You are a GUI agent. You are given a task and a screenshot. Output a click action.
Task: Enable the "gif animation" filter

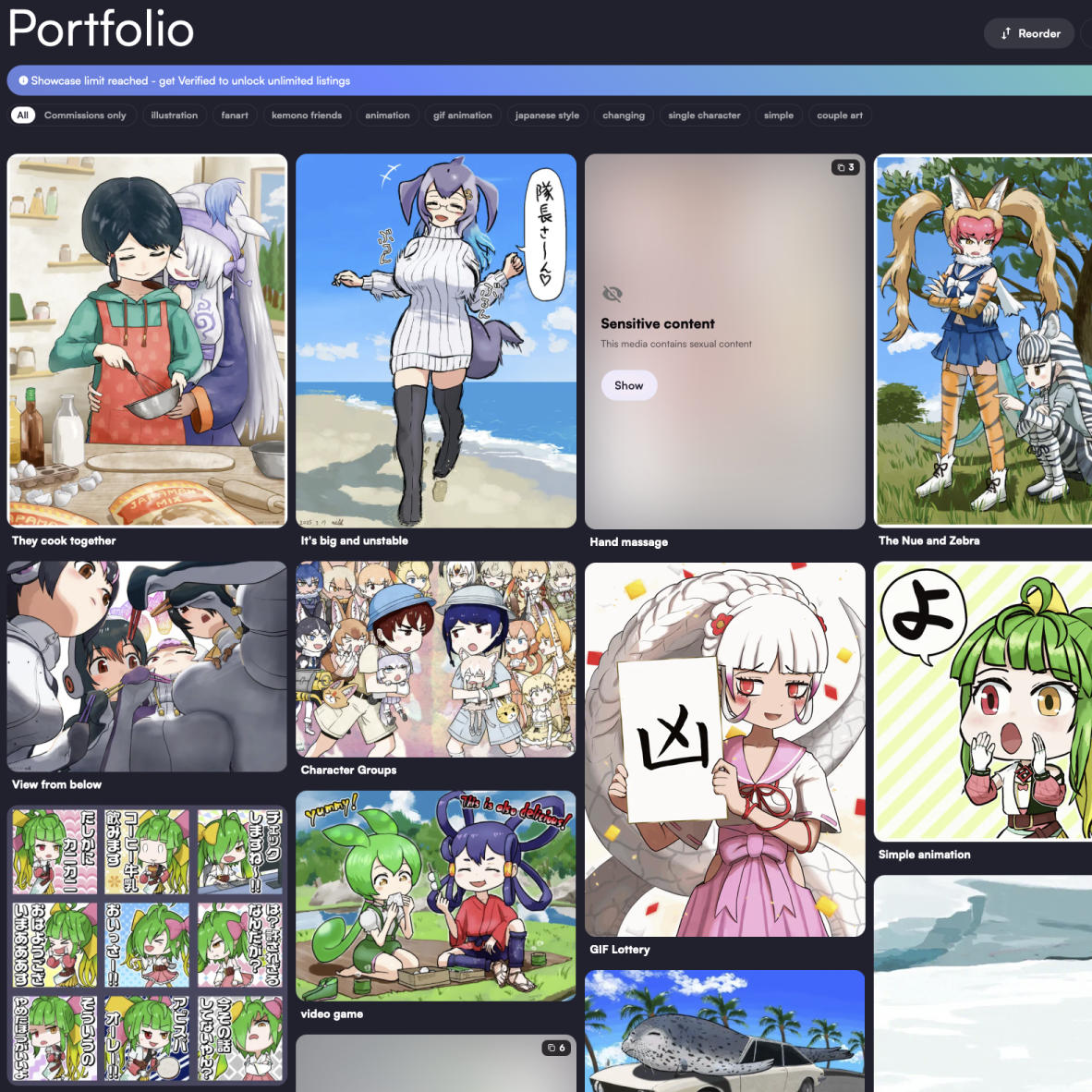coord(462,115)
